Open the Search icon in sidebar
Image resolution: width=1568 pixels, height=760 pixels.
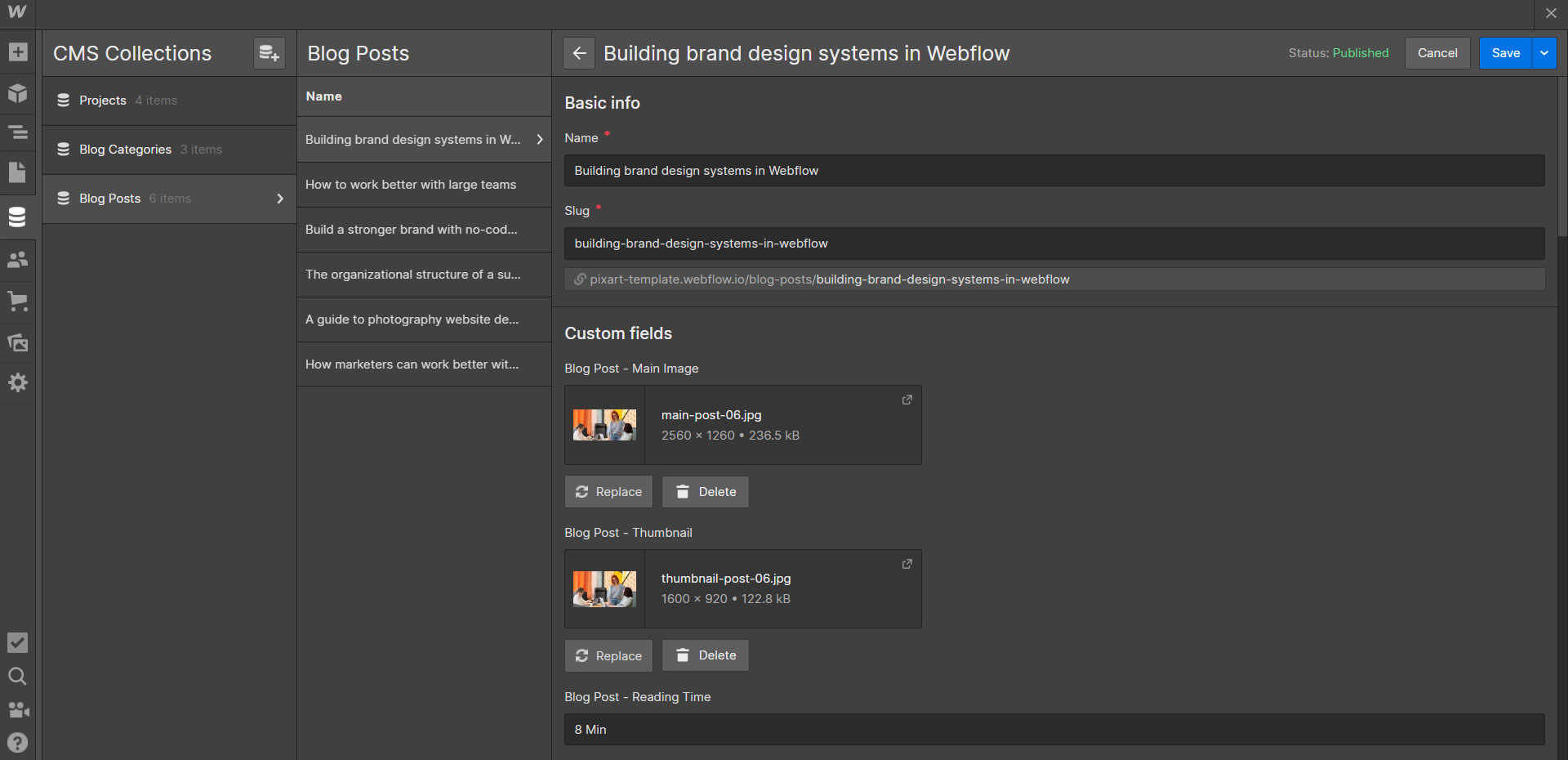coord(18,676)
